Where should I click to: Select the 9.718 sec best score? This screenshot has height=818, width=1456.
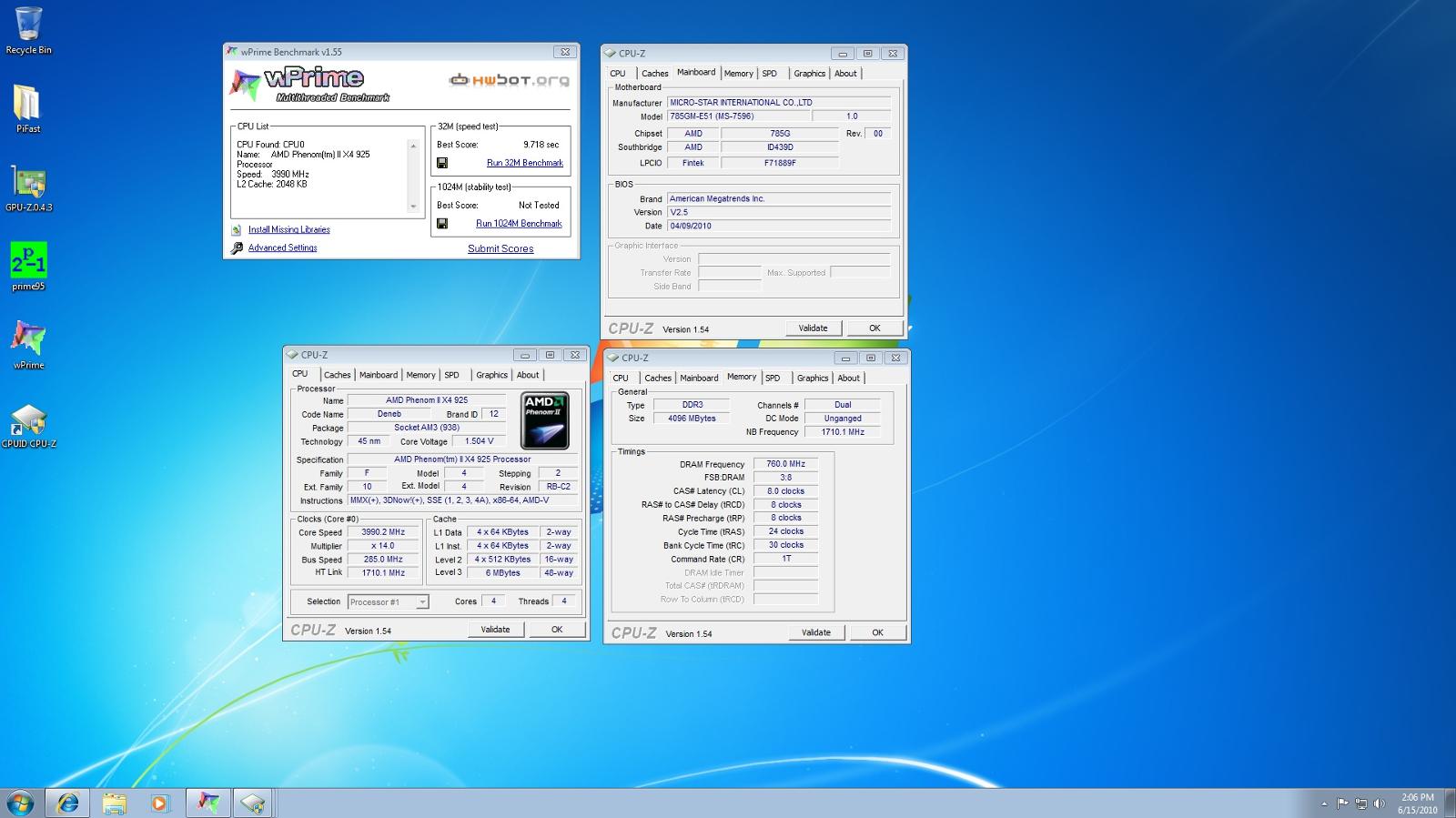point(541,145)
